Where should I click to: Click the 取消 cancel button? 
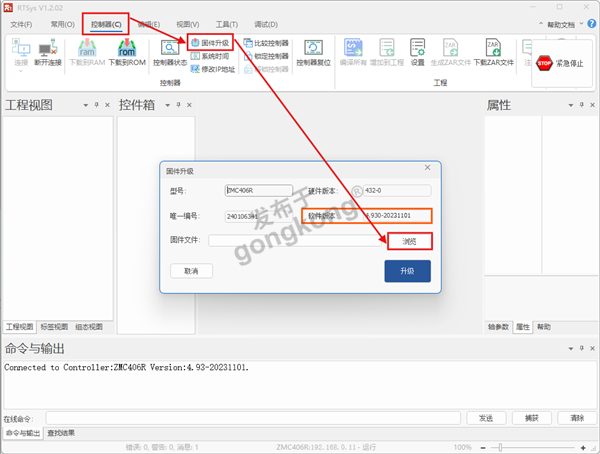(x=191, y=271)
